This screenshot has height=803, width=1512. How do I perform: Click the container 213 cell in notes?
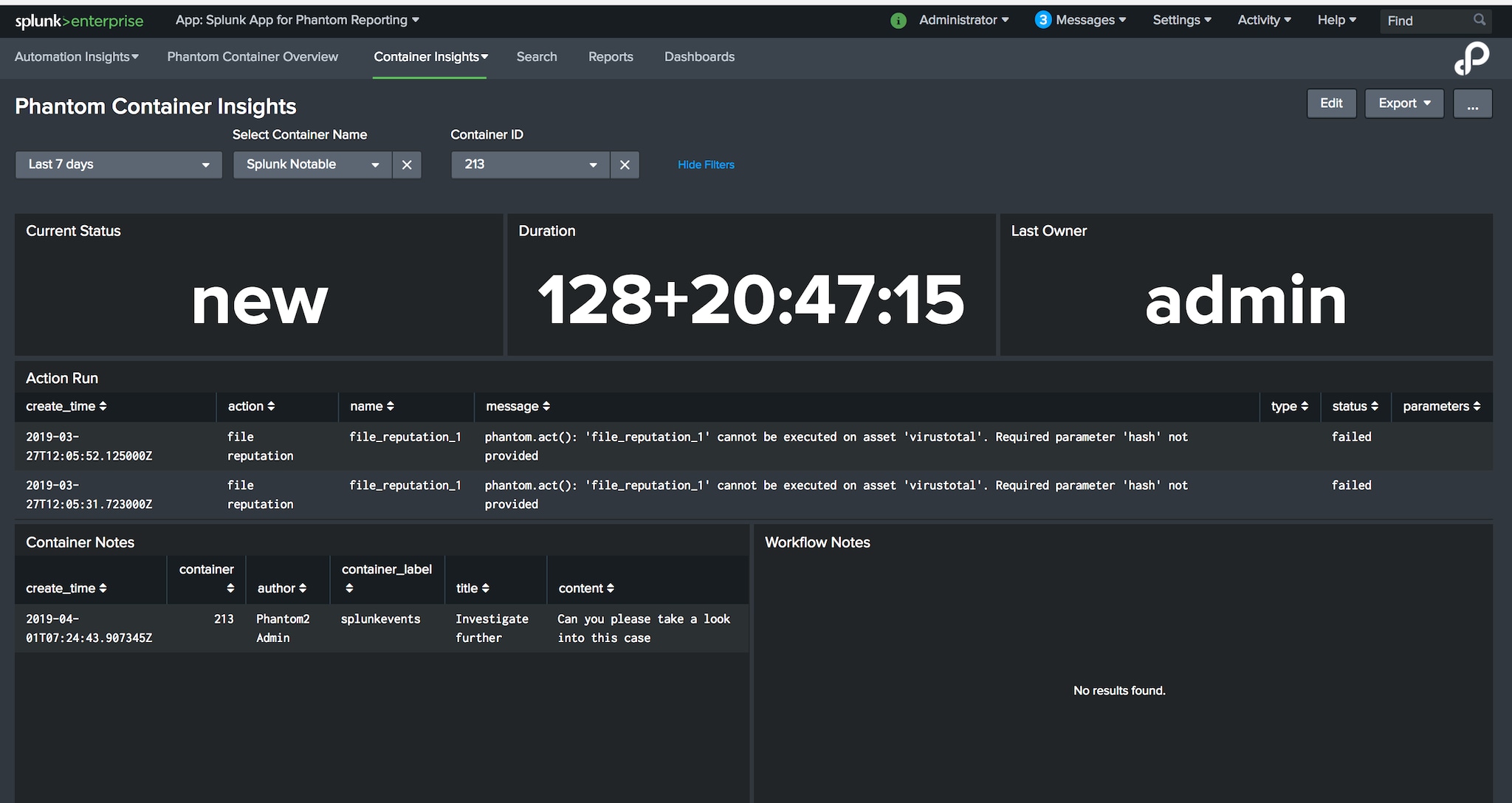pyautogui.click(x=224, y=619)
